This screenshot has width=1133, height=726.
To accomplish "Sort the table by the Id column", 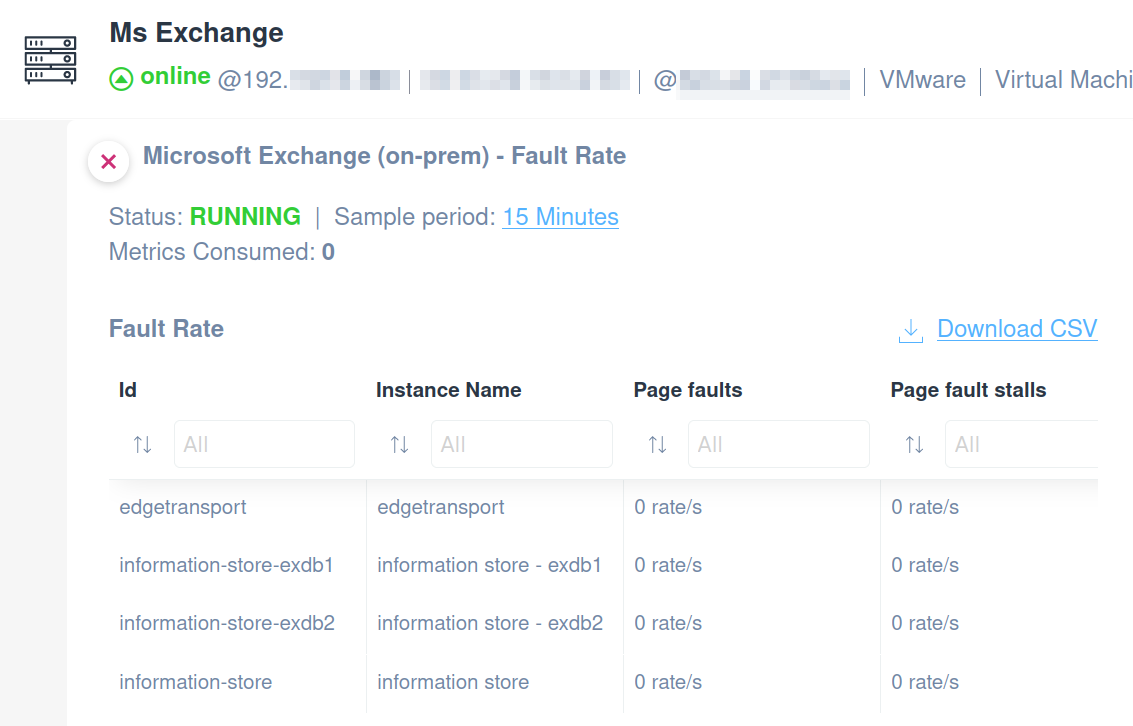I will [x=142, y=444].
